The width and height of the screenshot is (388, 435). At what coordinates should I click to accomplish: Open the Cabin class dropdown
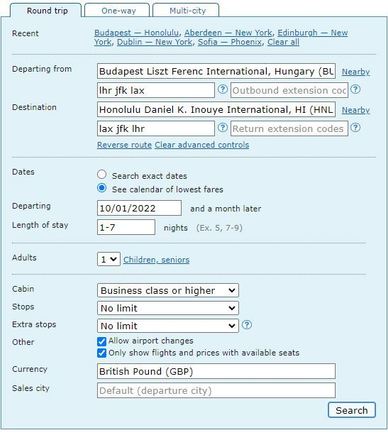coord(168,290)
